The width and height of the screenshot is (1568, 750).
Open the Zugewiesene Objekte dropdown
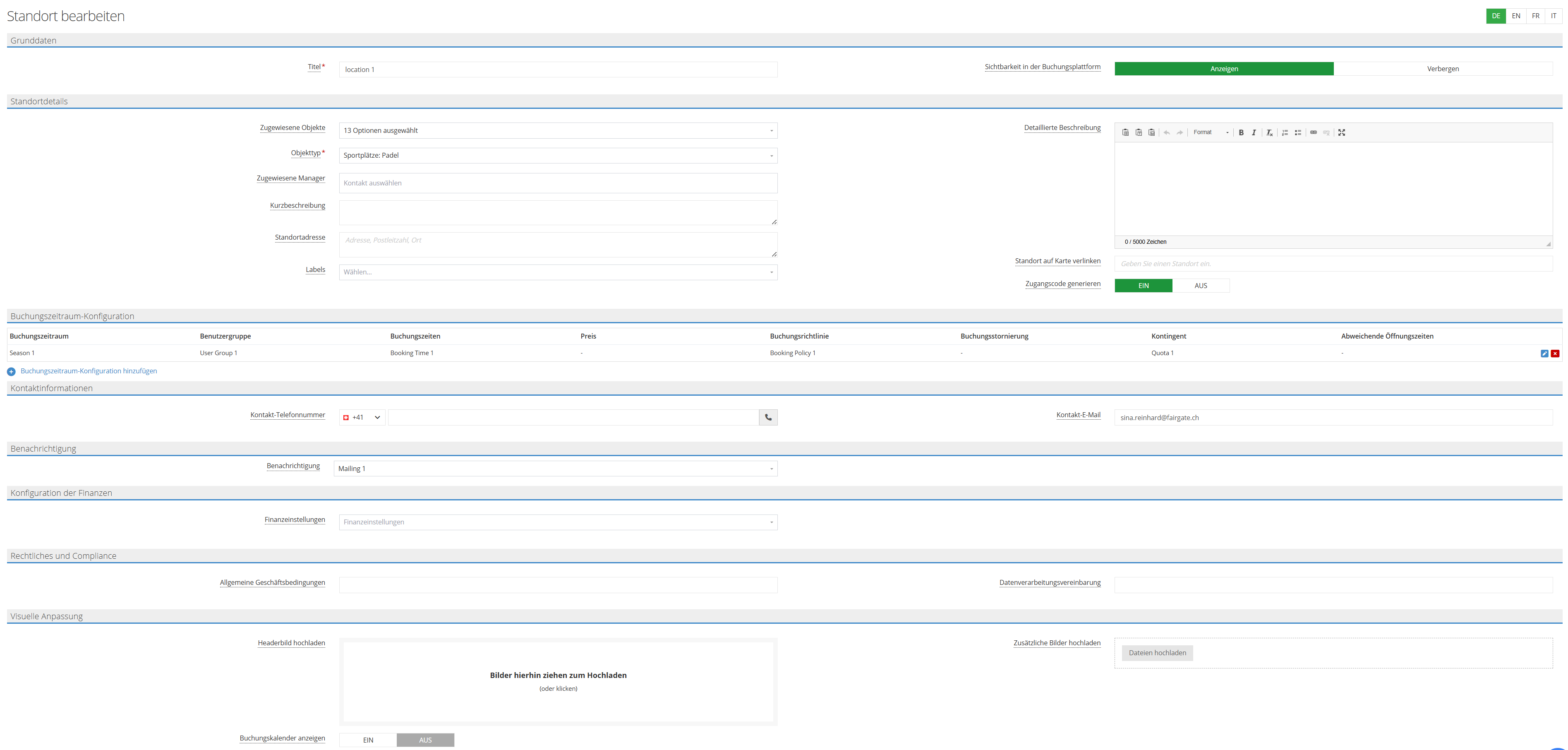pyautogui.click(x=558, y=130)
